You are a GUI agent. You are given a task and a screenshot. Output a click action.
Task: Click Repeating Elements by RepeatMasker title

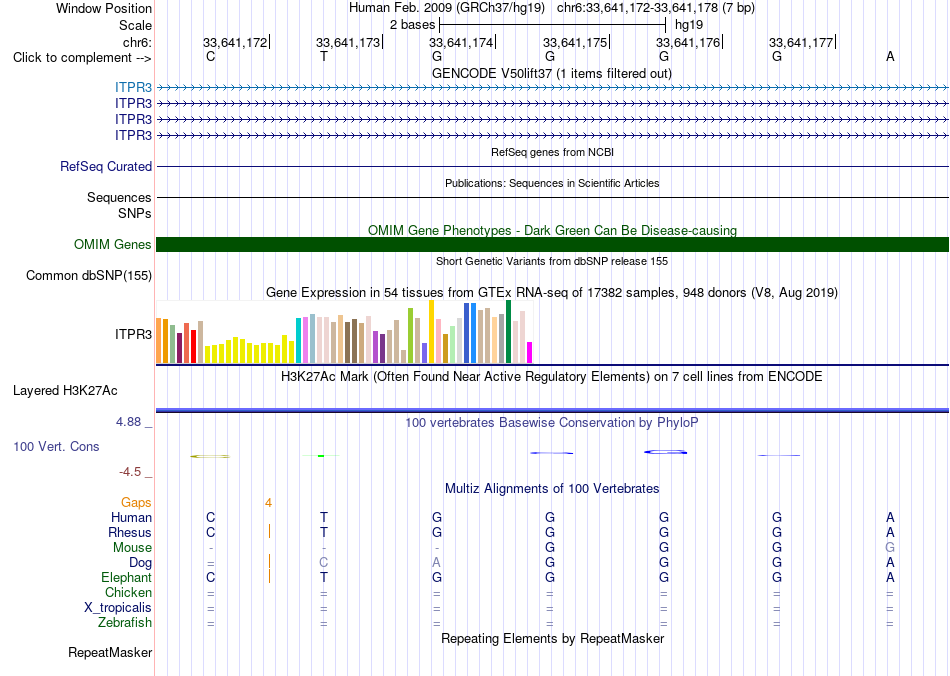[552, 638]
